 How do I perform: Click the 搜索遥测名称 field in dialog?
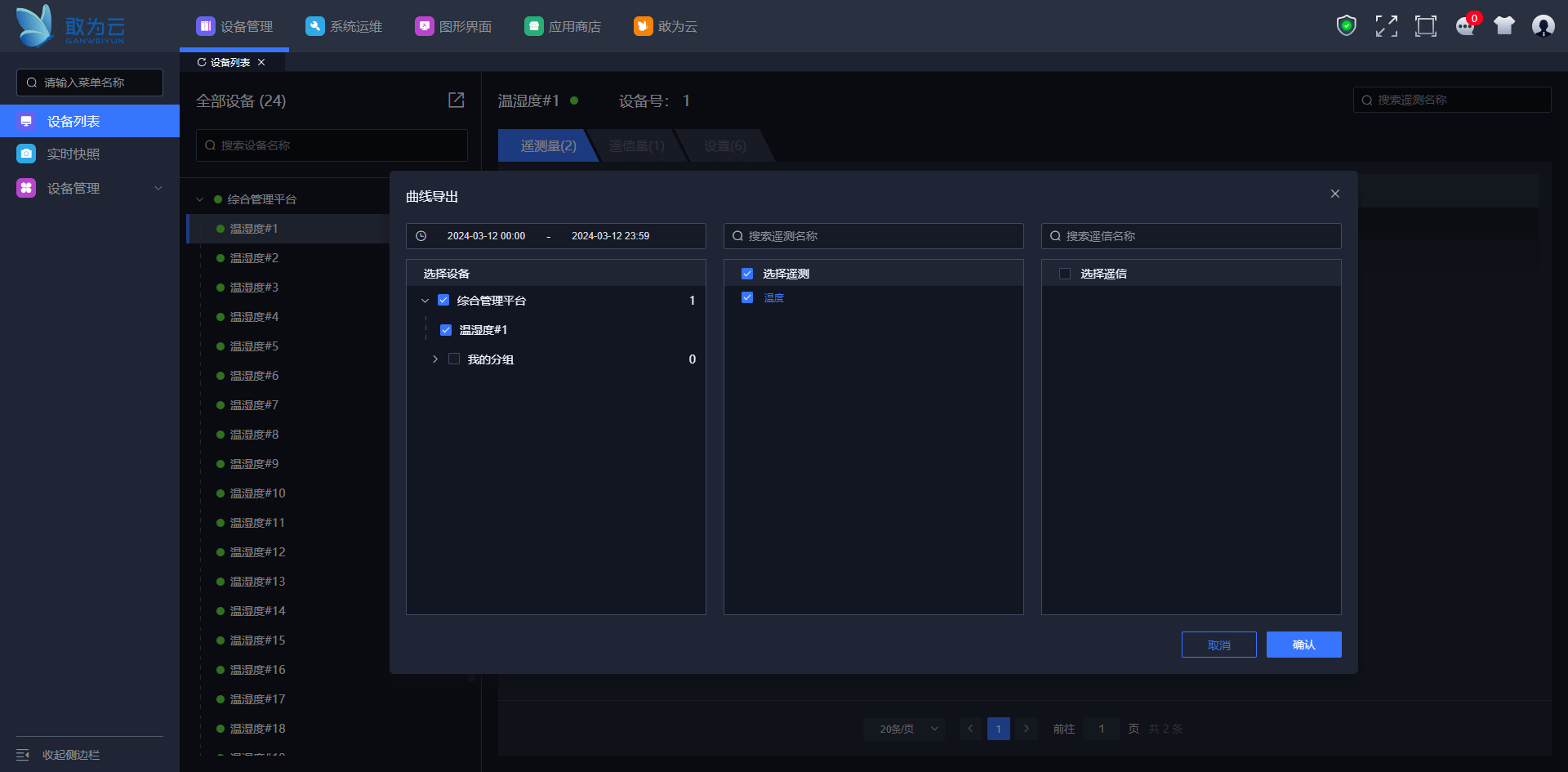coord(874,236)
